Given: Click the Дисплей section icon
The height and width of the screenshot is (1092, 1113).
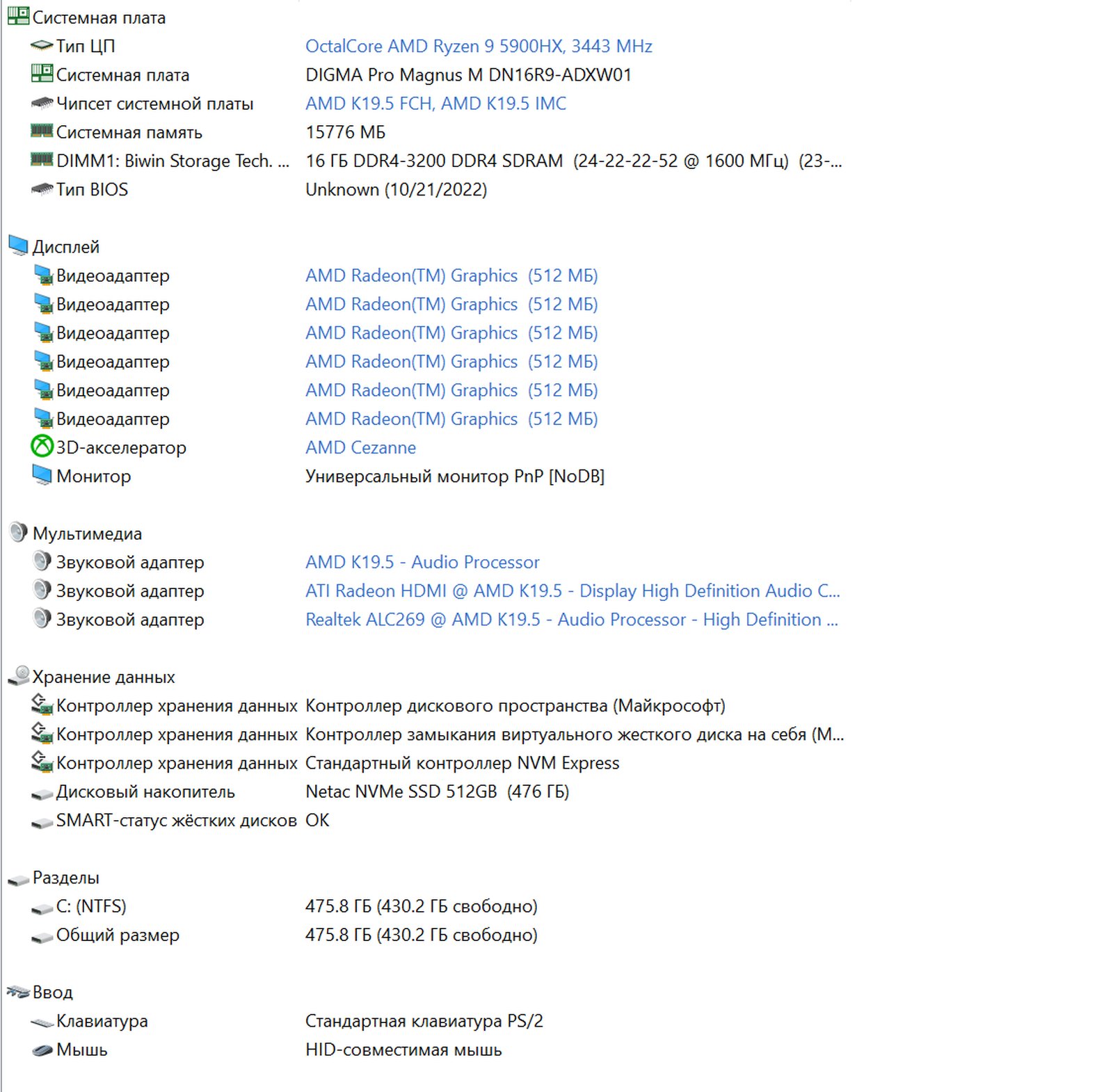Looking at the screenshot, I should click(x=18, y=246).
